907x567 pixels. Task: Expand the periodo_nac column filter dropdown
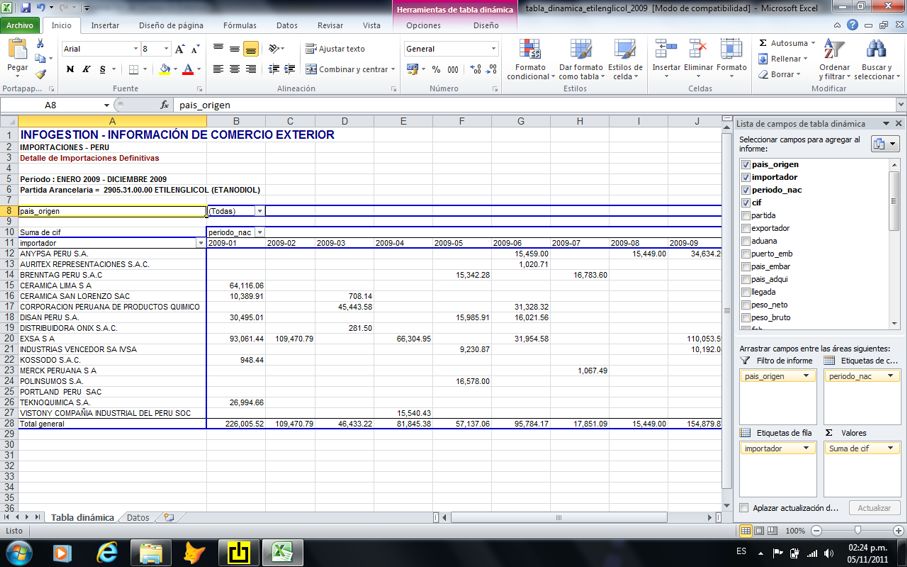pos(260,232)
